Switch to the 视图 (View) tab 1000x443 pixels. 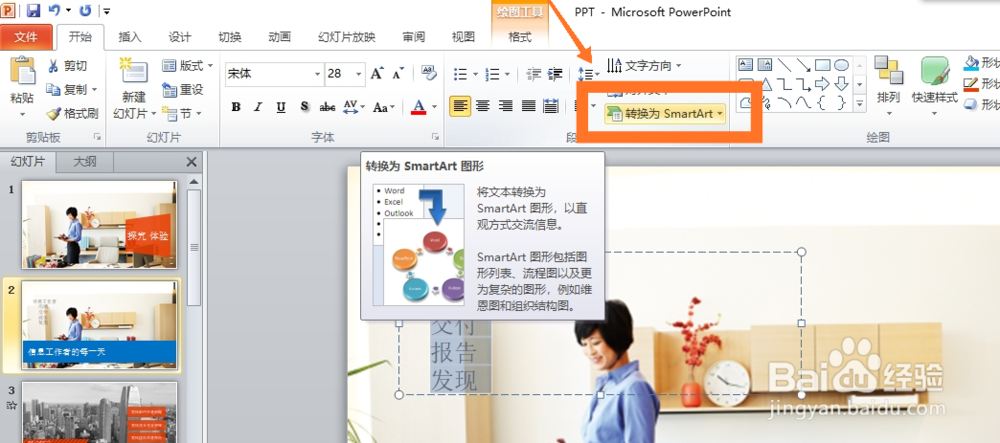(x=463, y=37)
